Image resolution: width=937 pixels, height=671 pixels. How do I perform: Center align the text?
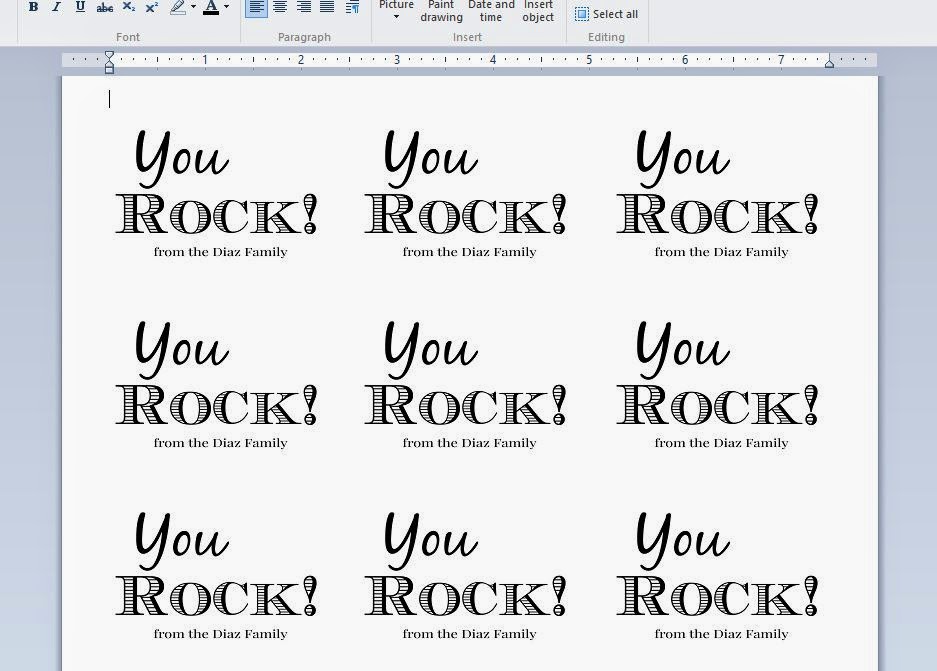280,7
